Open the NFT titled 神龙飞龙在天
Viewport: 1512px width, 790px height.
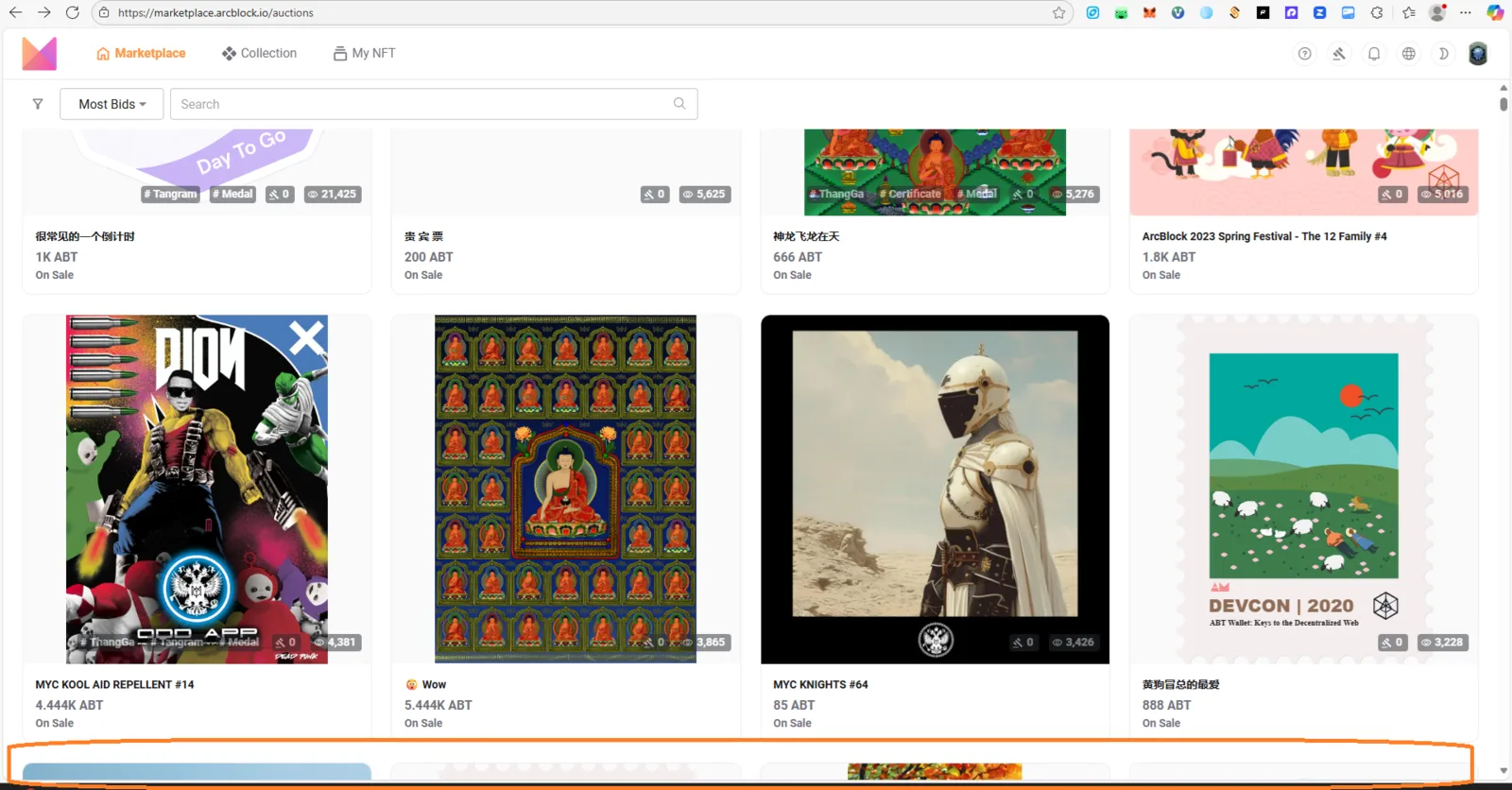pyautogui.click(x=806, y=236)
